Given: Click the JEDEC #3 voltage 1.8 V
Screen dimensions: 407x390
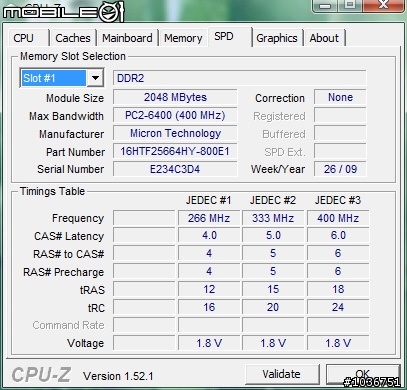Looking at the screenshot, I should pos(338,343).
